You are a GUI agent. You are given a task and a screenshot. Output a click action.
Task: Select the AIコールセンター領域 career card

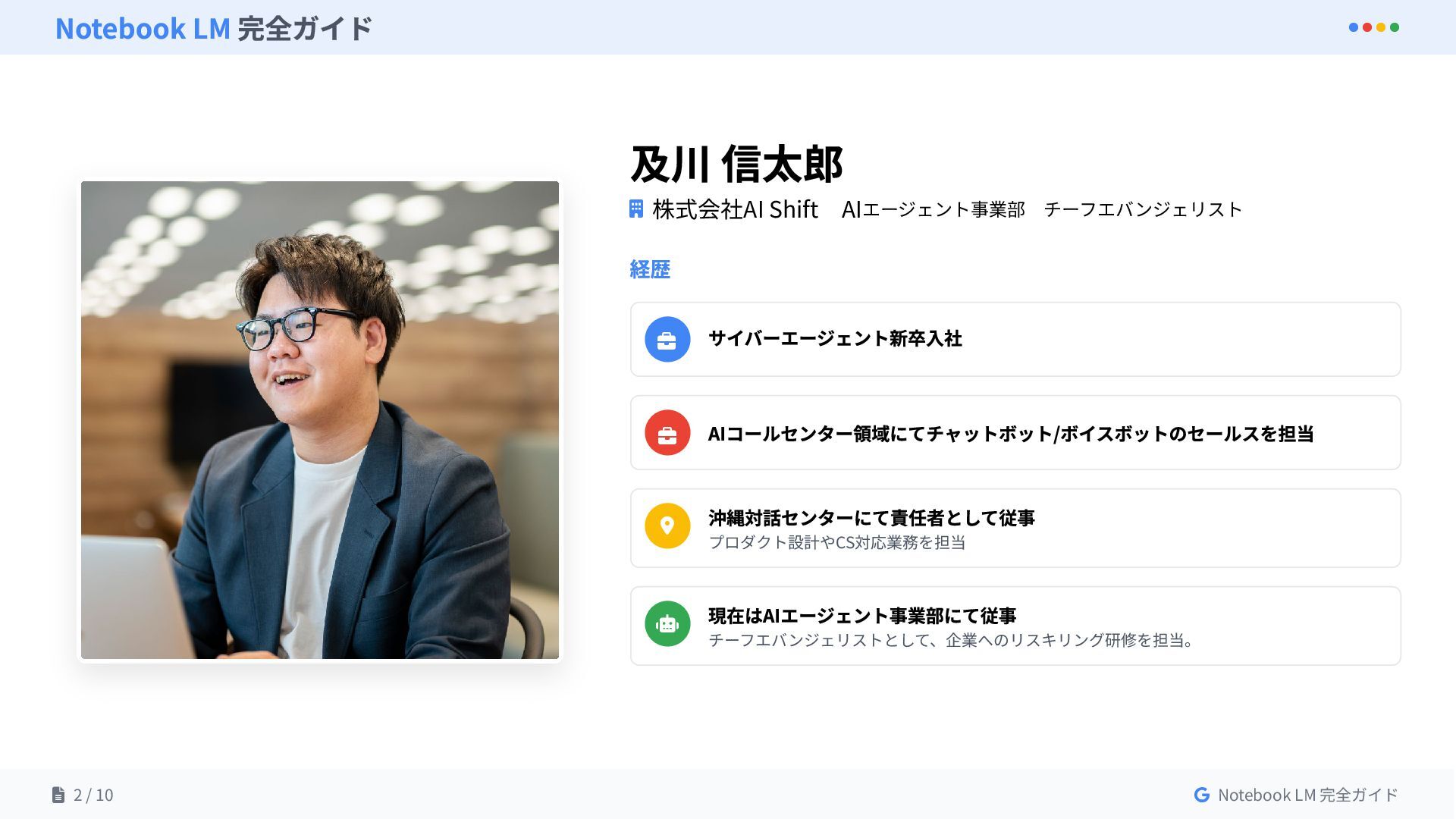click(1015, 433)
